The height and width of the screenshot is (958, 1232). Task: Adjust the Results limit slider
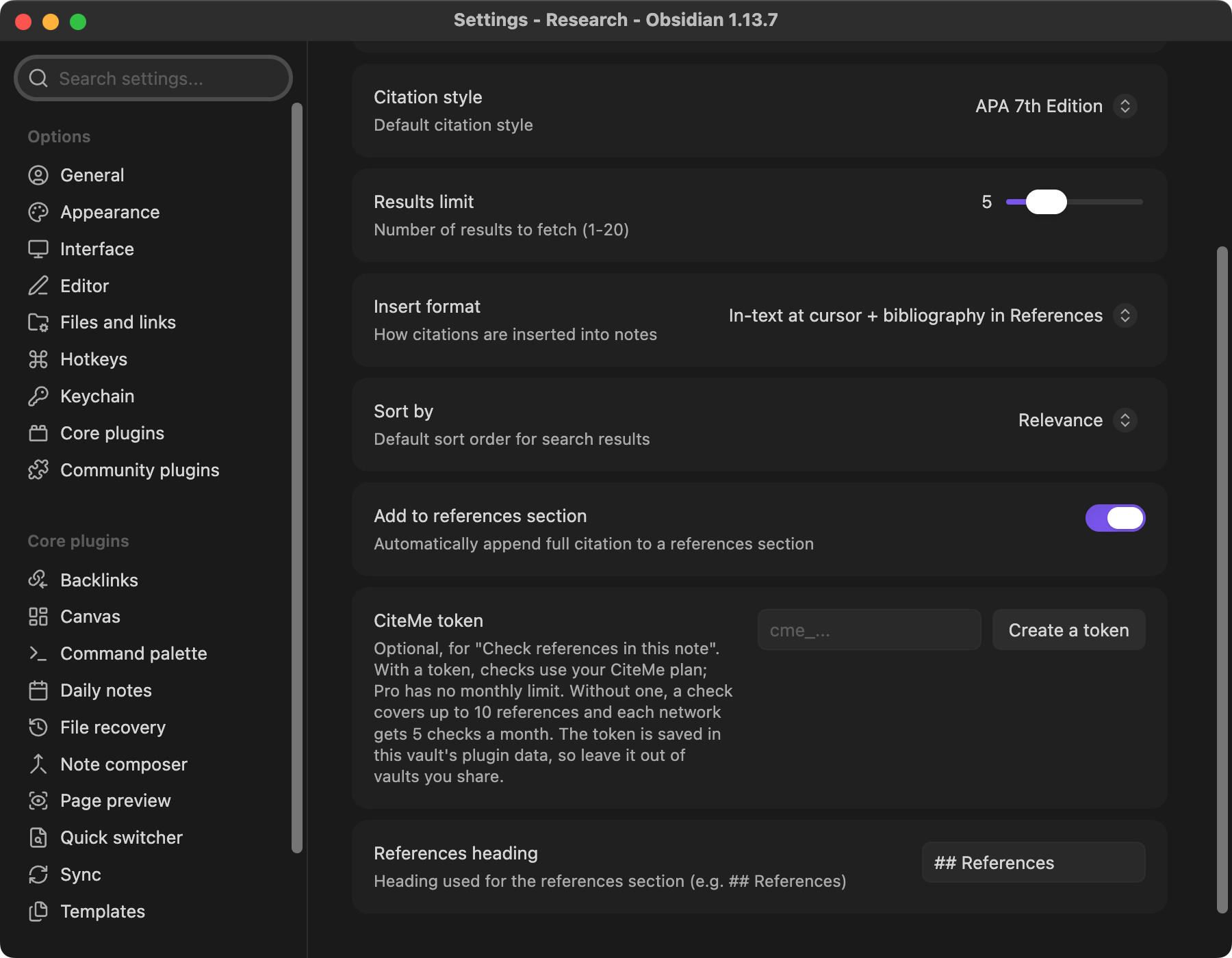(1074, 202)
